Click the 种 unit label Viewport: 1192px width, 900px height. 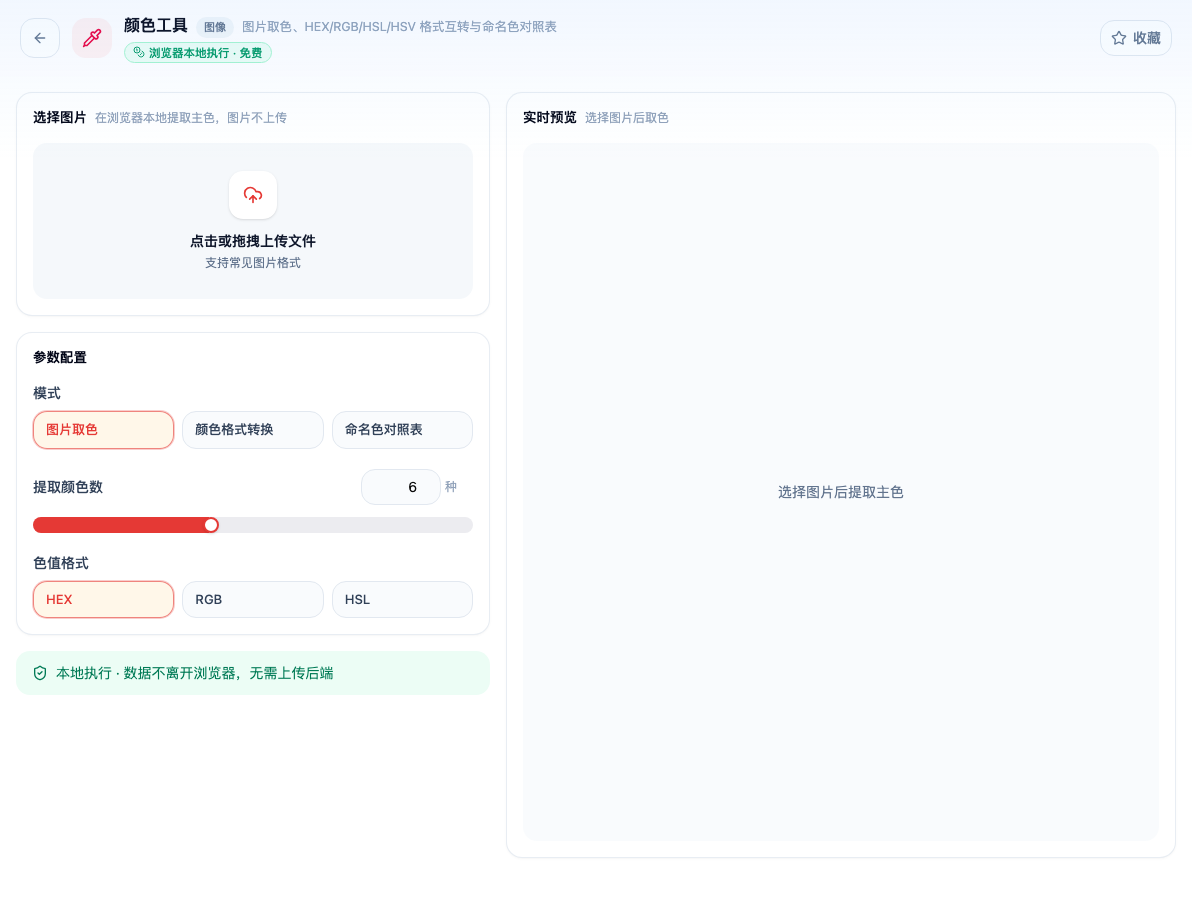pyautogui.click(x=451, y=487)
